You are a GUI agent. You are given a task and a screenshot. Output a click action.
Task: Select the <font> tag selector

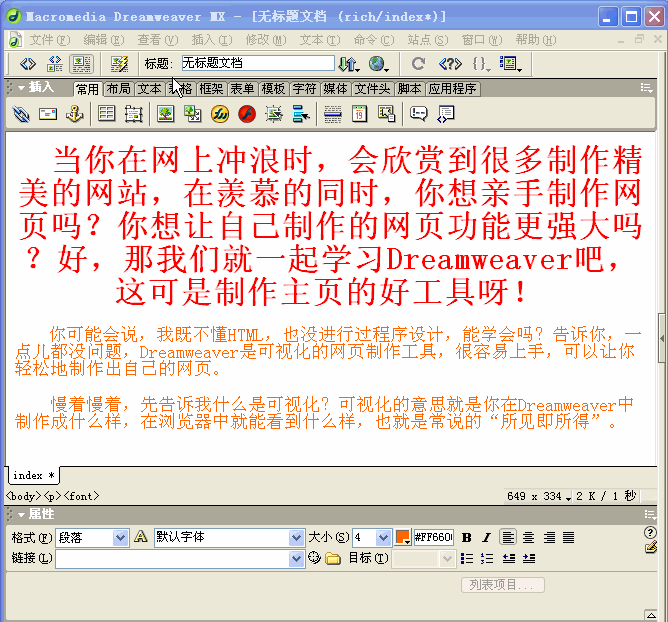(x=81, y=496)
